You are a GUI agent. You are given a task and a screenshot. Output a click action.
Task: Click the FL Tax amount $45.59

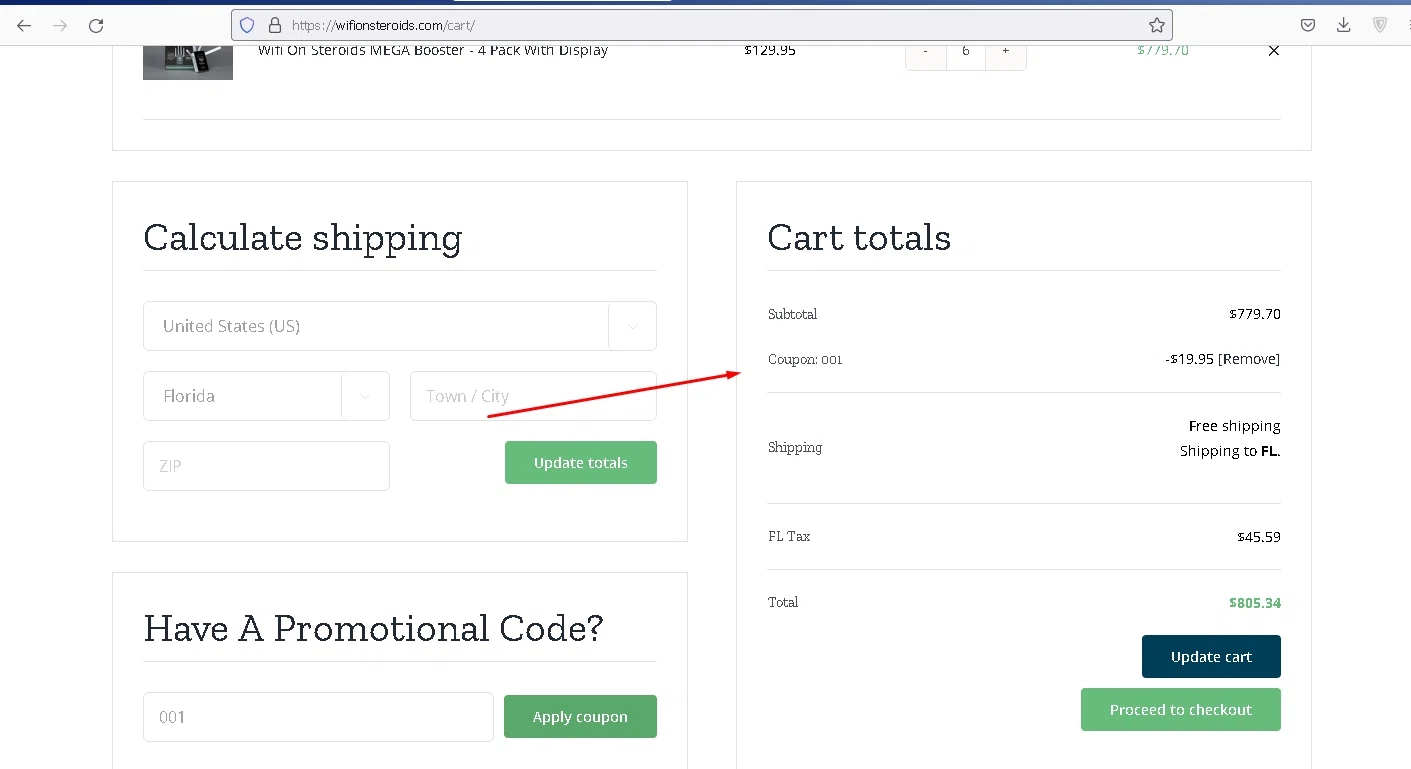pos(1259,537)
